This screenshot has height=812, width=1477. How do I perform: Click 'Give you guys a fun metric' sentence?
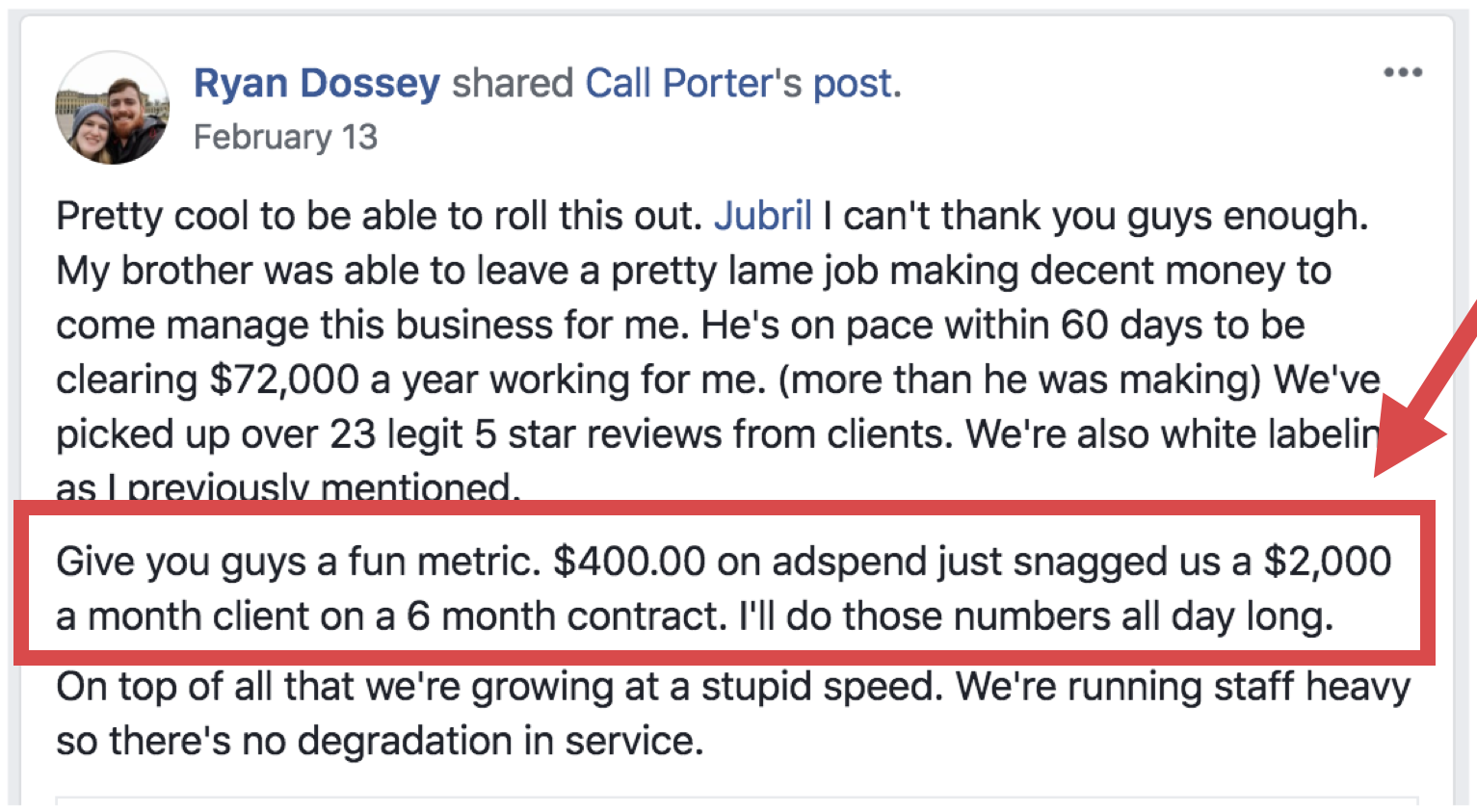(x=299, y=561)
